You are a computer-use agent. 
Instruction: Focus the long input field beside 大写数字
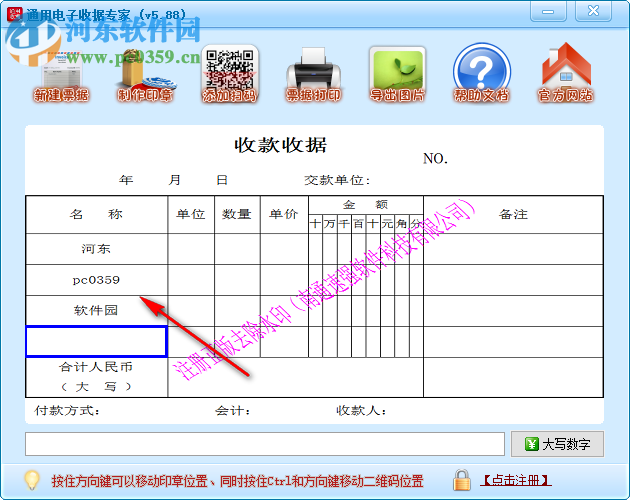(265, 444)
